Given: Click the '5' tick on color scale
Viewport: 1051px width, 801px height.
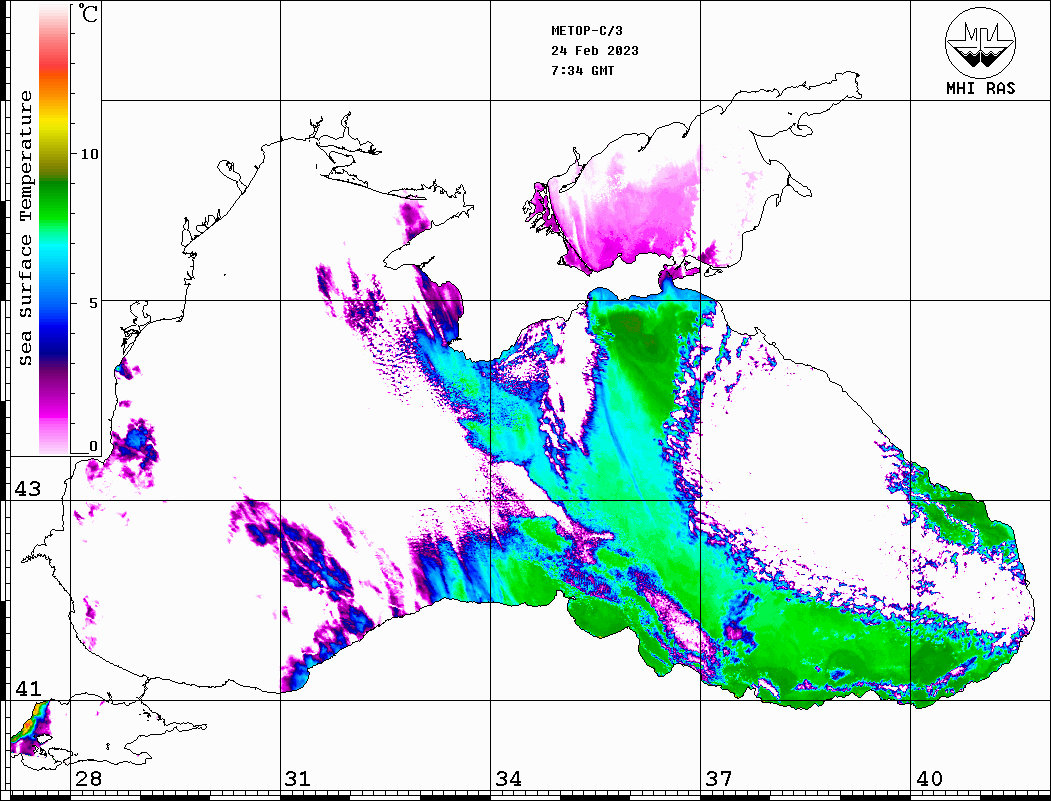Looking at the screenshot, I should 95,303.
